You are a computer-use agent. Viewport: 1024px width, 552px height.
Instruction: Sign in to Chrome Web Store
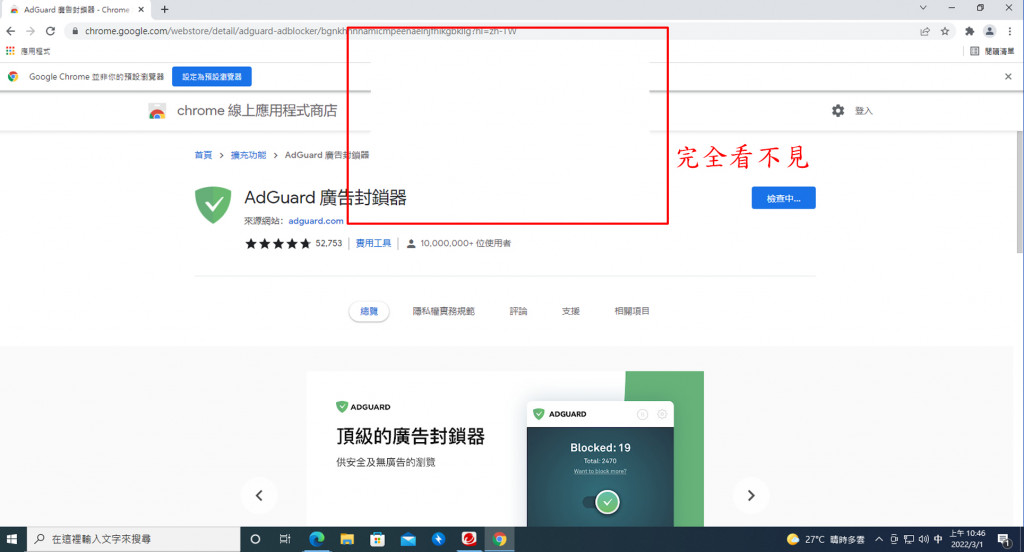[863, 111]
